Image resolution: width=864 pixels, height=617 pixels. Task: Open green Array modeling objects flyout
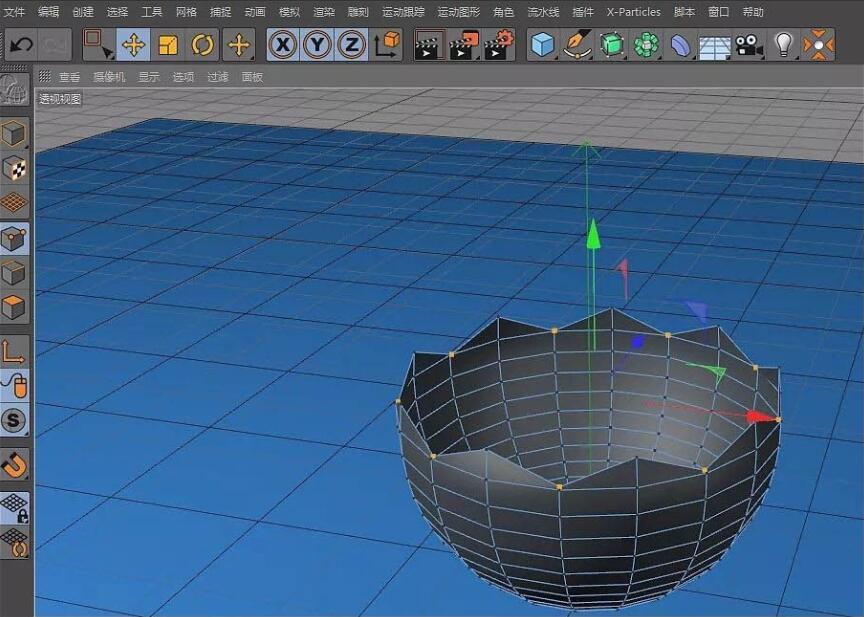pos(646,45)
